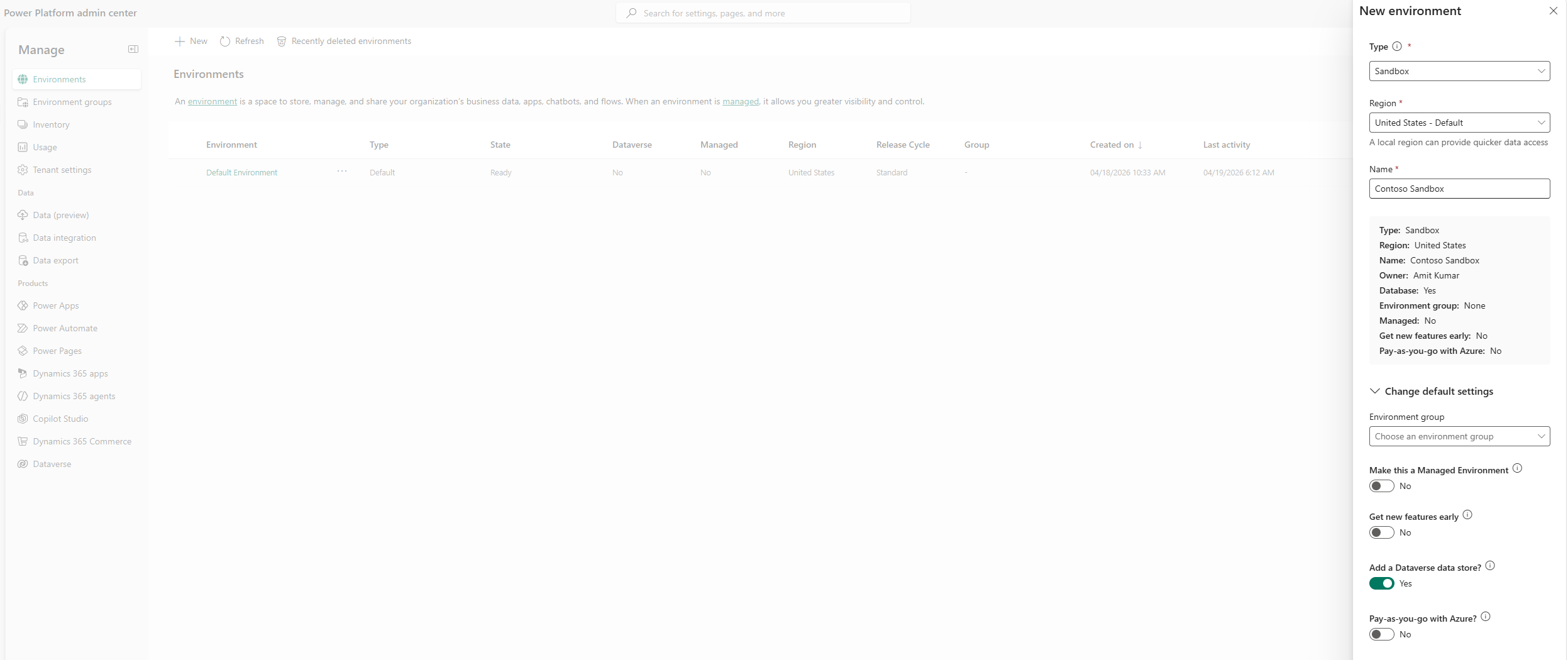Go to Inventory page
This screenshot has height=660, width=1568.
tap(77, 124)
